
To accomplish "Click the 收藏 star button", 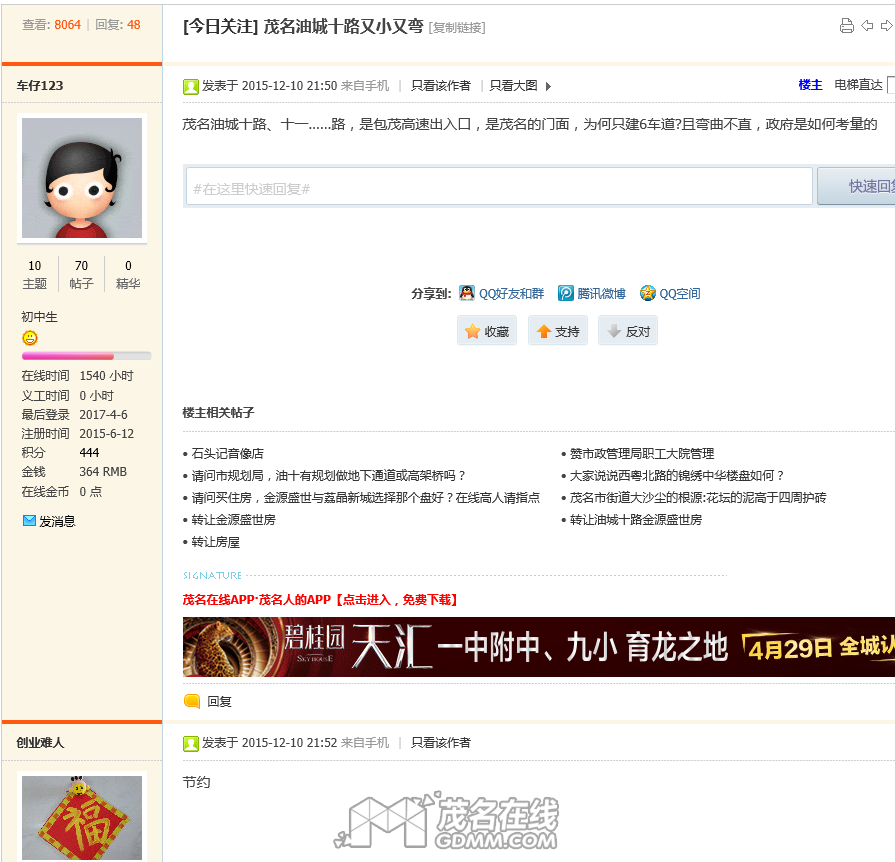I will pos(487,331).
